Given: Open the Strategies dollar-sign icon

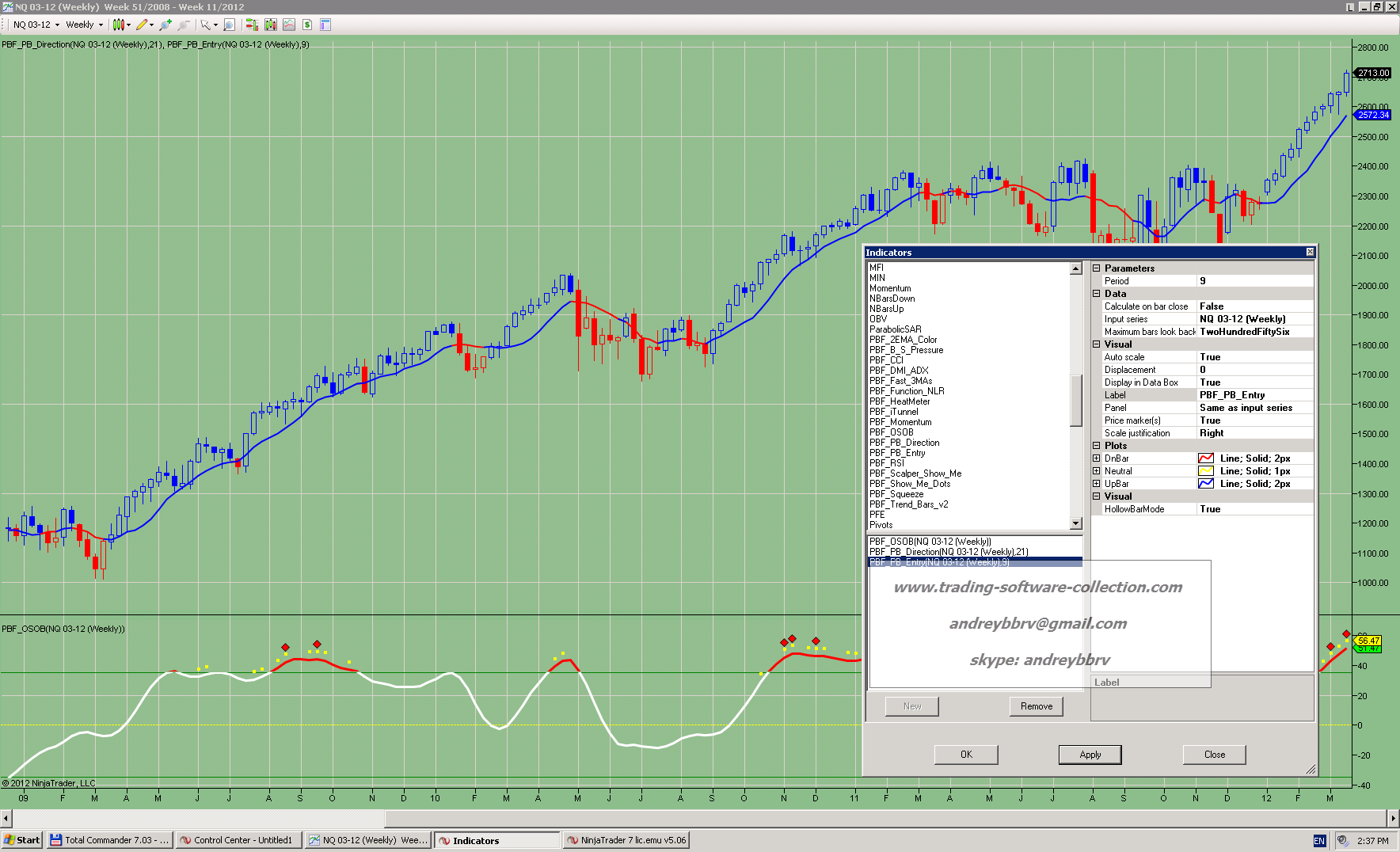Looking at the screenshot, I should coord(307,25).
